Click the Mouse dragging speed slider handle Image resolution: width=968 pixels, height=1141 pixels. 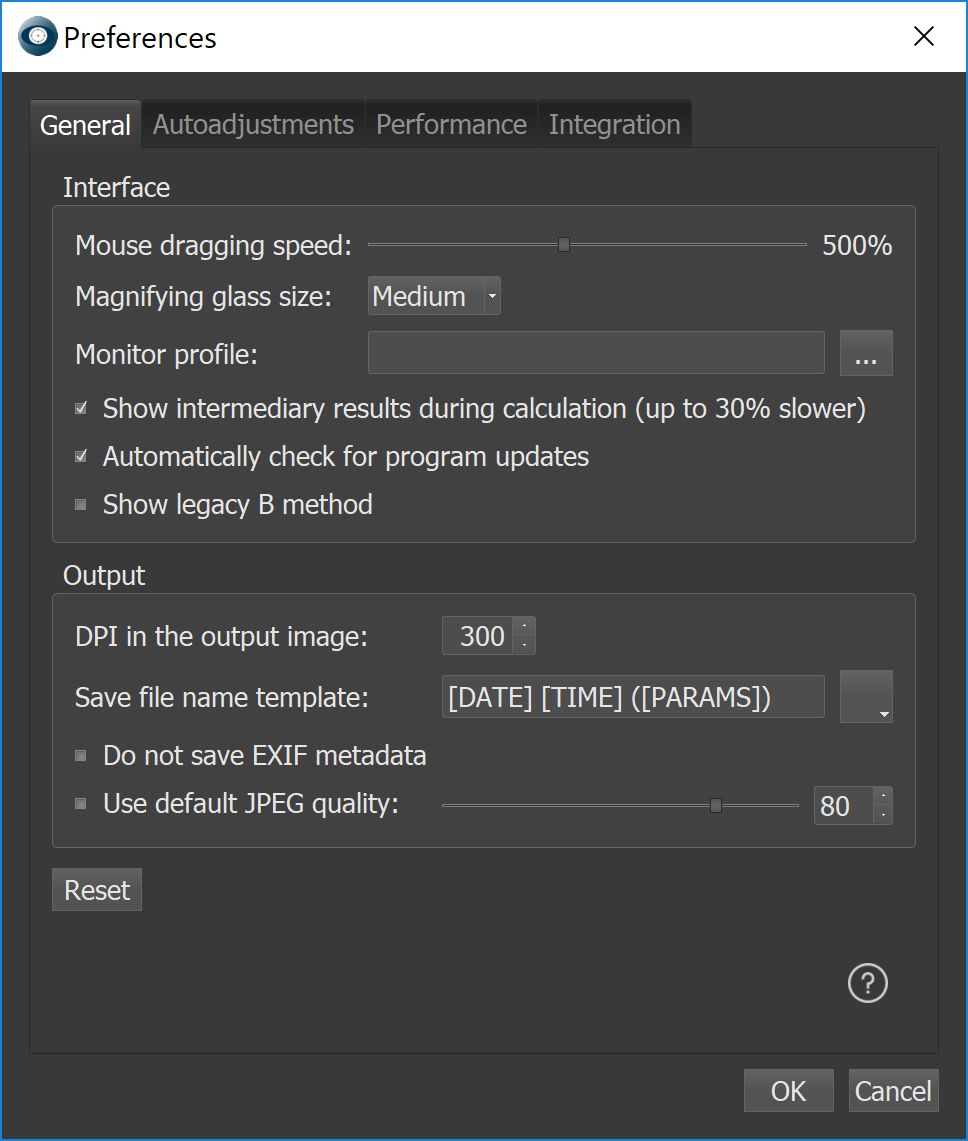563,244
